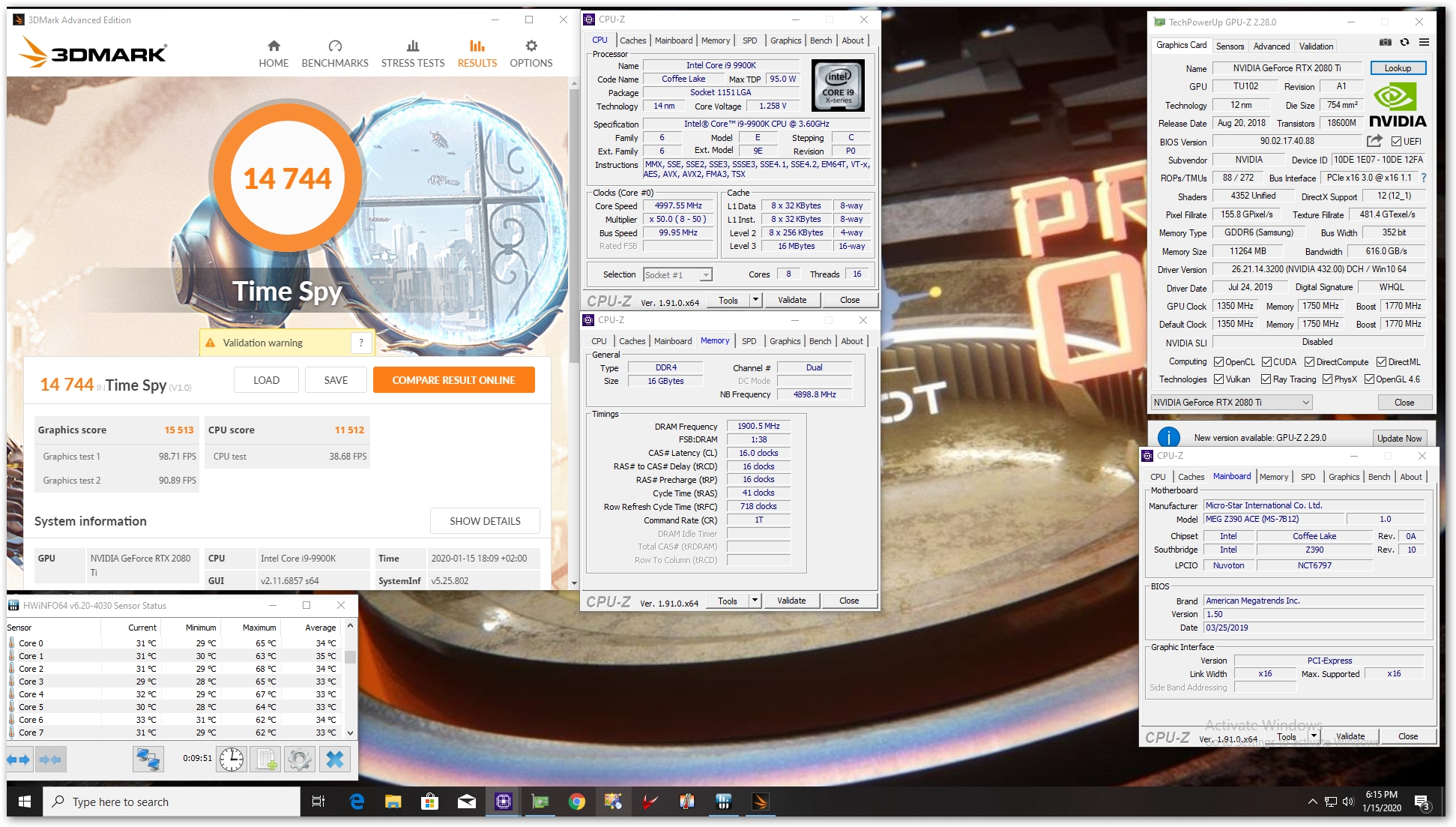Click the taskbar search box
Viewport: 1456px width, 827px height.
(x=172, y=802)
